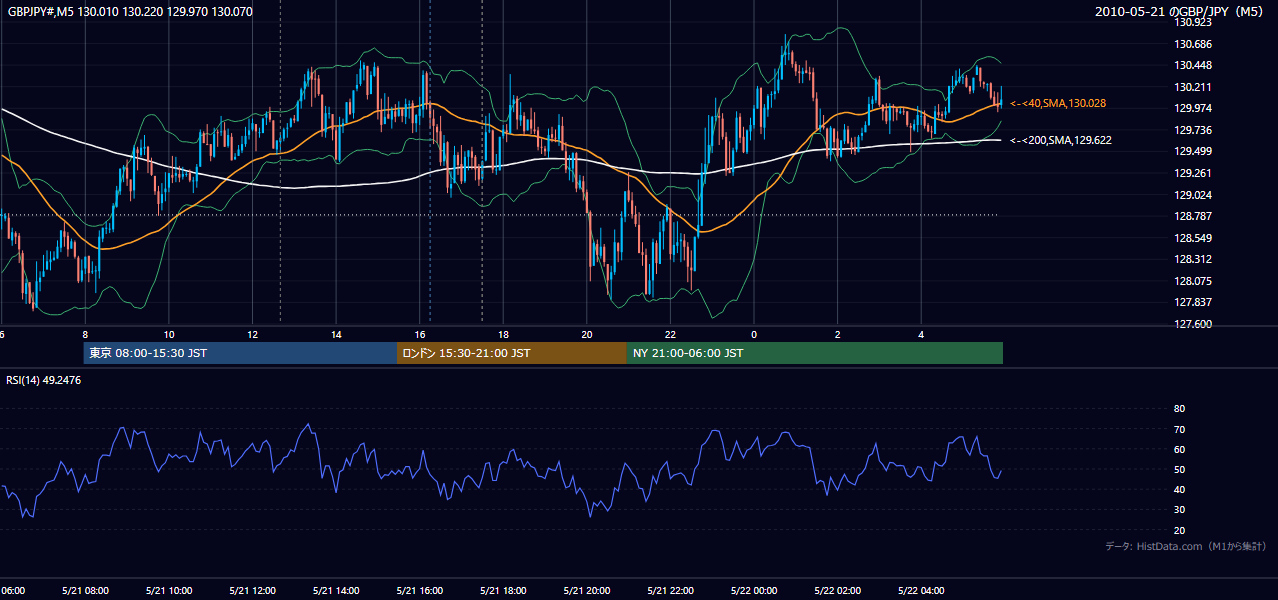Click RSI scale value 30
The image size is (1278, 600).
click(1179, 510)
